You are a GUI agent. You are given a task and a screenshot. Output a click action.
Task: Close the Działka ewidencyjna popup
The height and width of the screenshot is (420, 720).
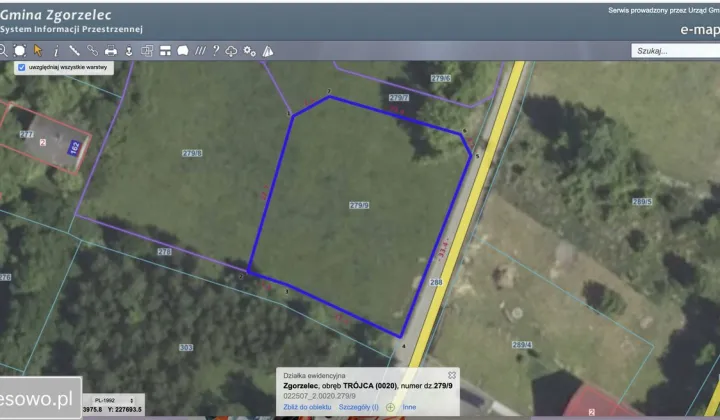[452, 375]
